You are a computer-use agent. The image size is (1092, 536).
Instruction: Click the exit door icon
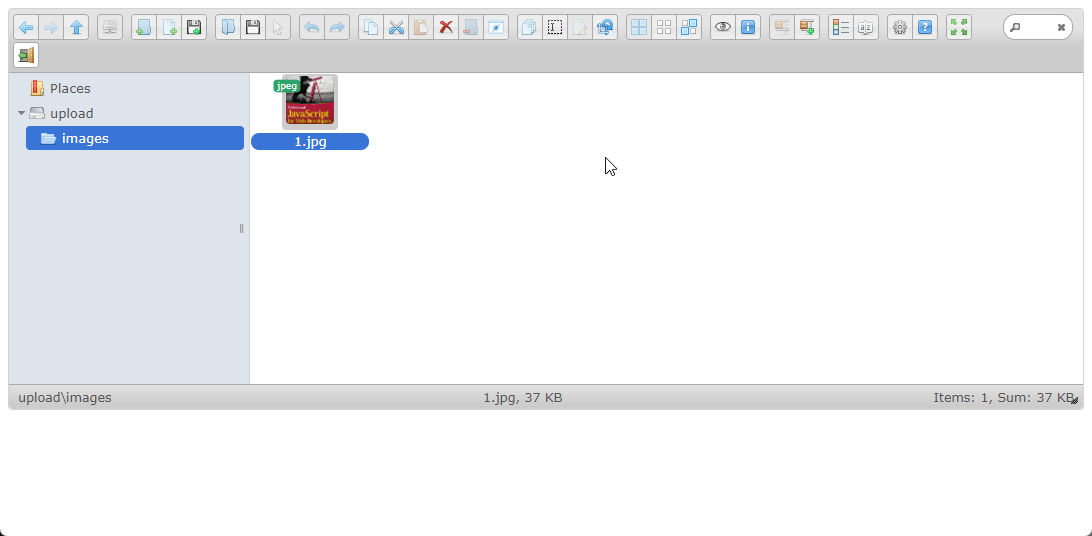[x=26, y=55]
